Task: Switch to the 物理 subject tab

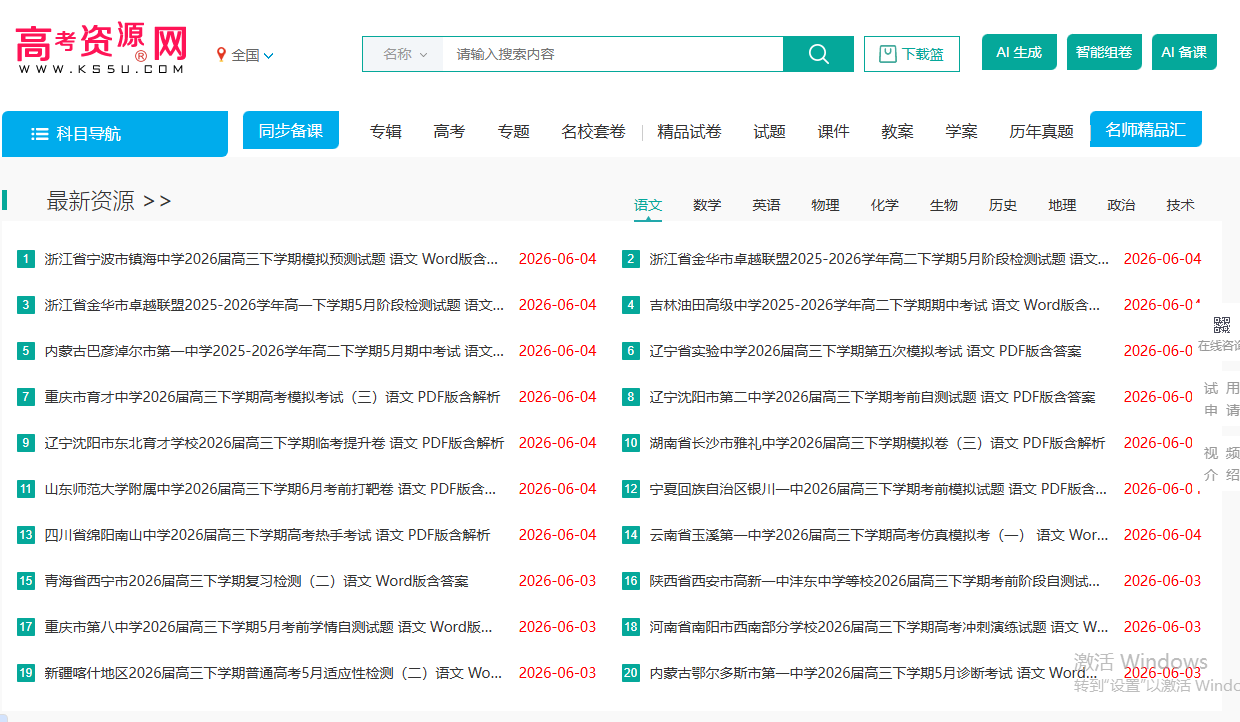Action: [x=825, y=205]
